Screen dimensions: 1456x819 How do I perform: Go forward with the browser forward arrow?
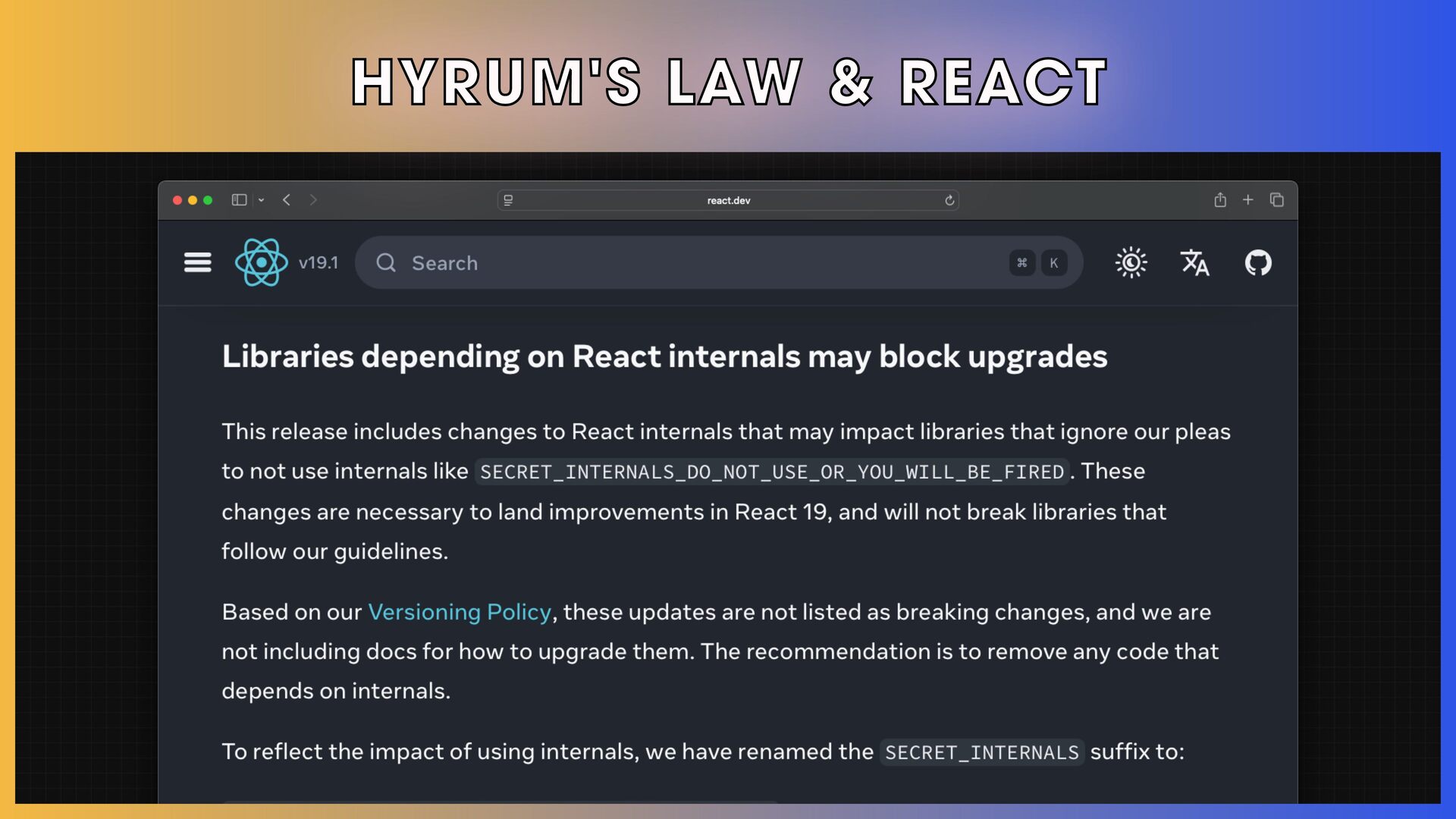pos(313,200)
